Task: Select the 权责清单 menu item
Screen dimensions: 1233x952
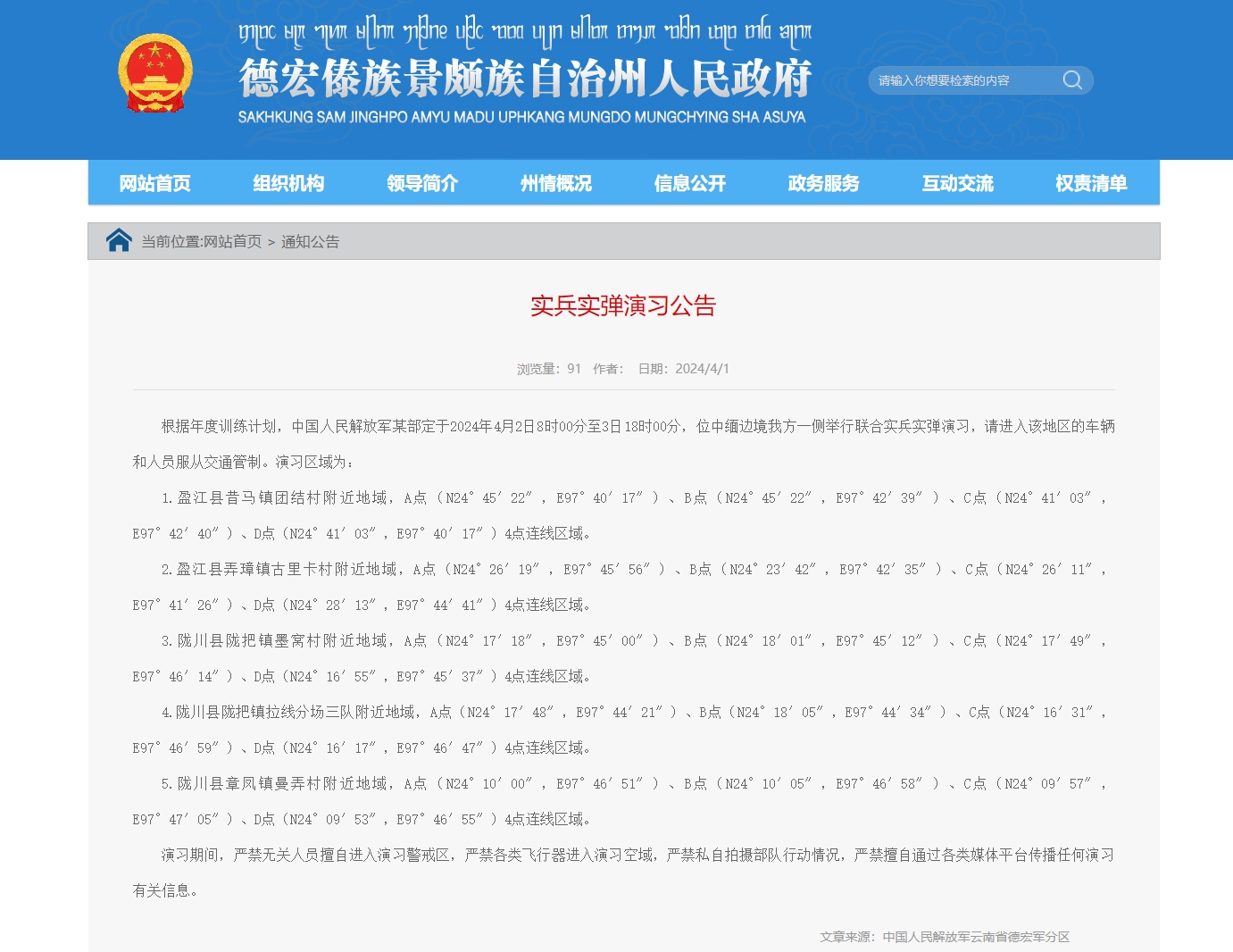Action: 1091,183
